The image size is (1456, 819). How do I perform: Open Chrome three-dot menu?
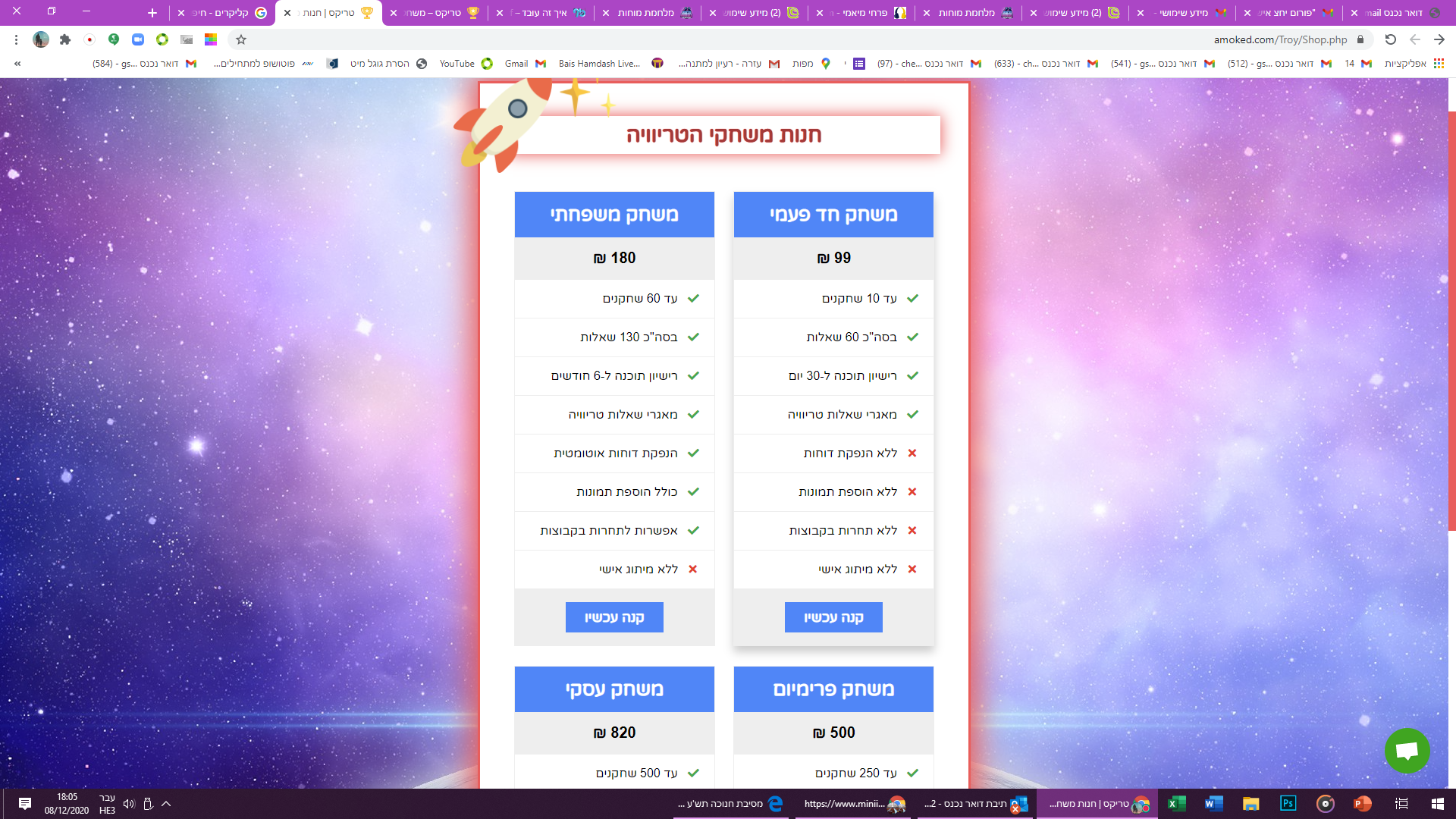click(16, 39)
